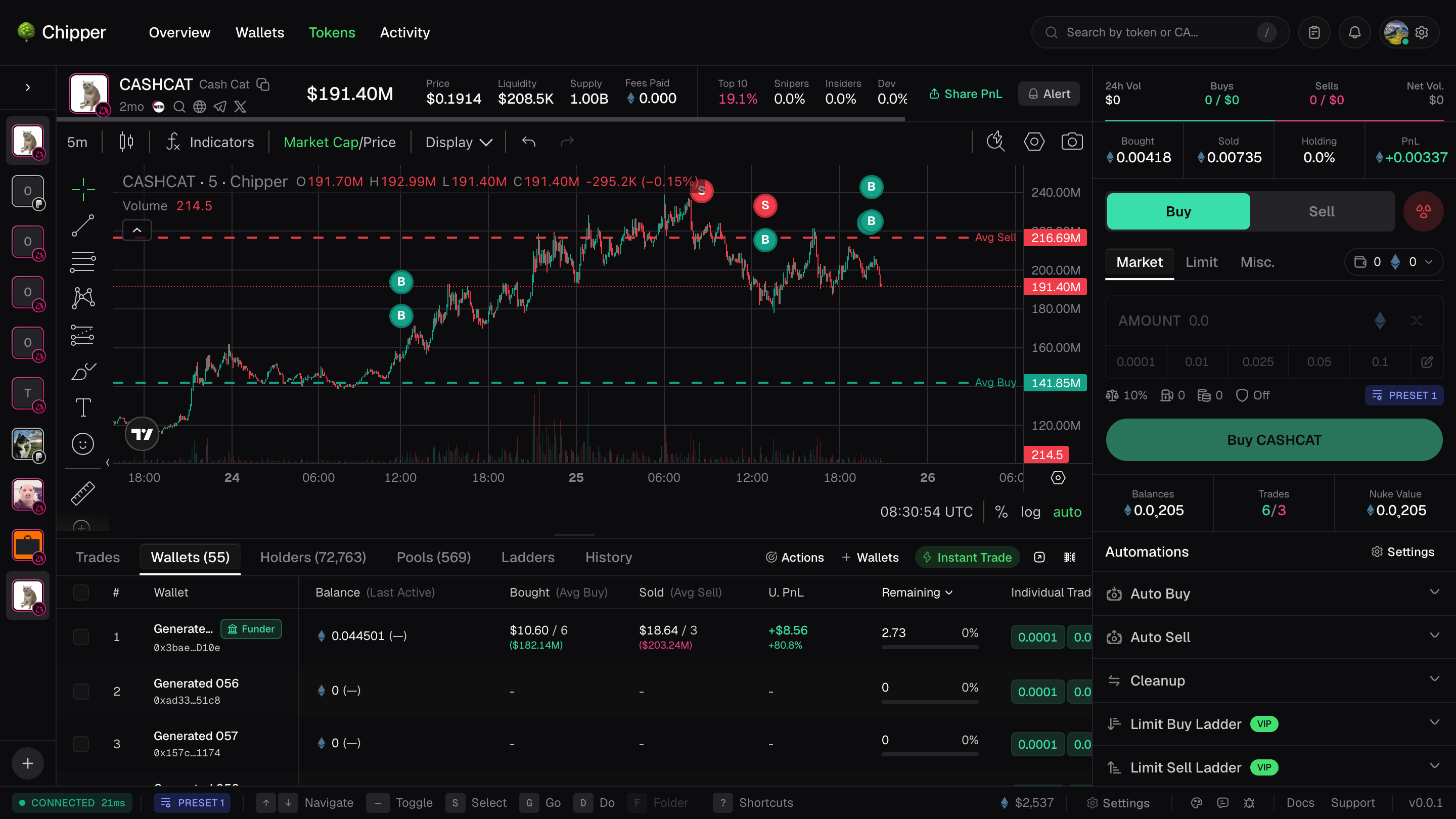
Task: Select the 0.01 quick amount
Action: tap(1197, 362)
